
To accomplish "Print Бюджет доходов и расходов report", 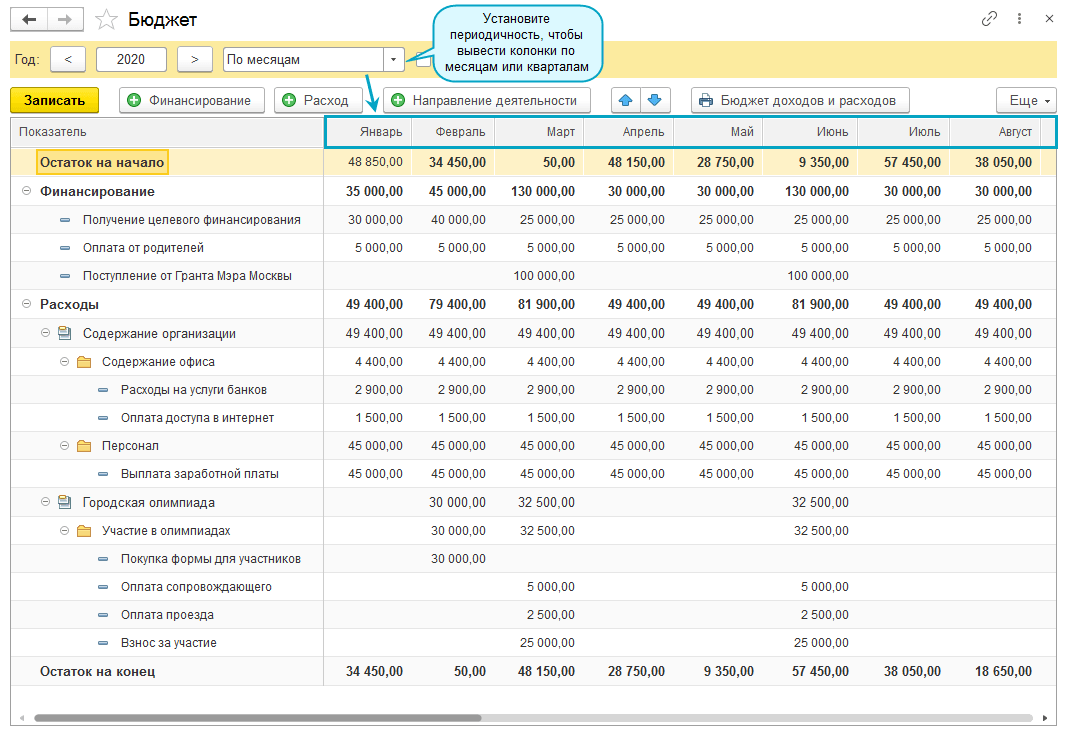I will click(x=800, y=100).
